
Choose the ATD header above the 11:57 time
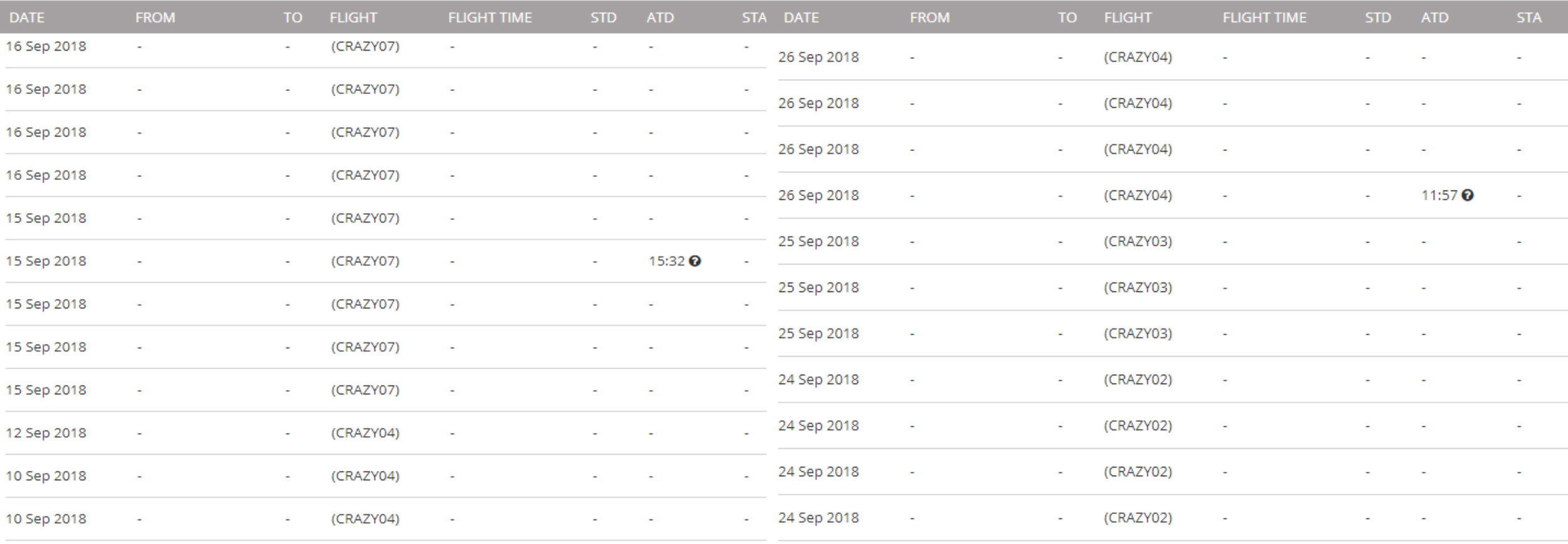tap(1434, 18)
